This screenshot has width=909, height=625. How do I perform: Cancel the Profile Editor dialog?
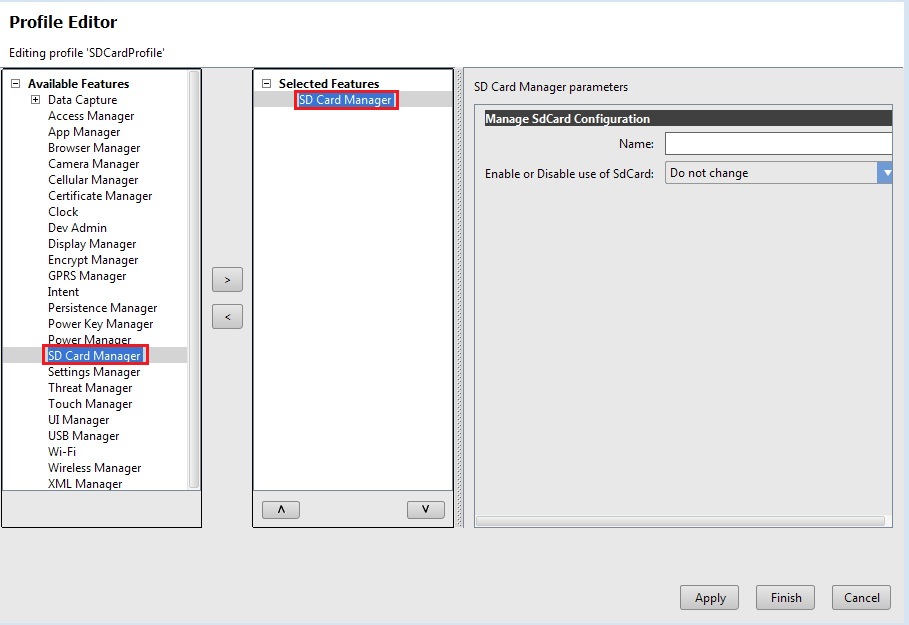pyautogui.click(x=861, y=597)
